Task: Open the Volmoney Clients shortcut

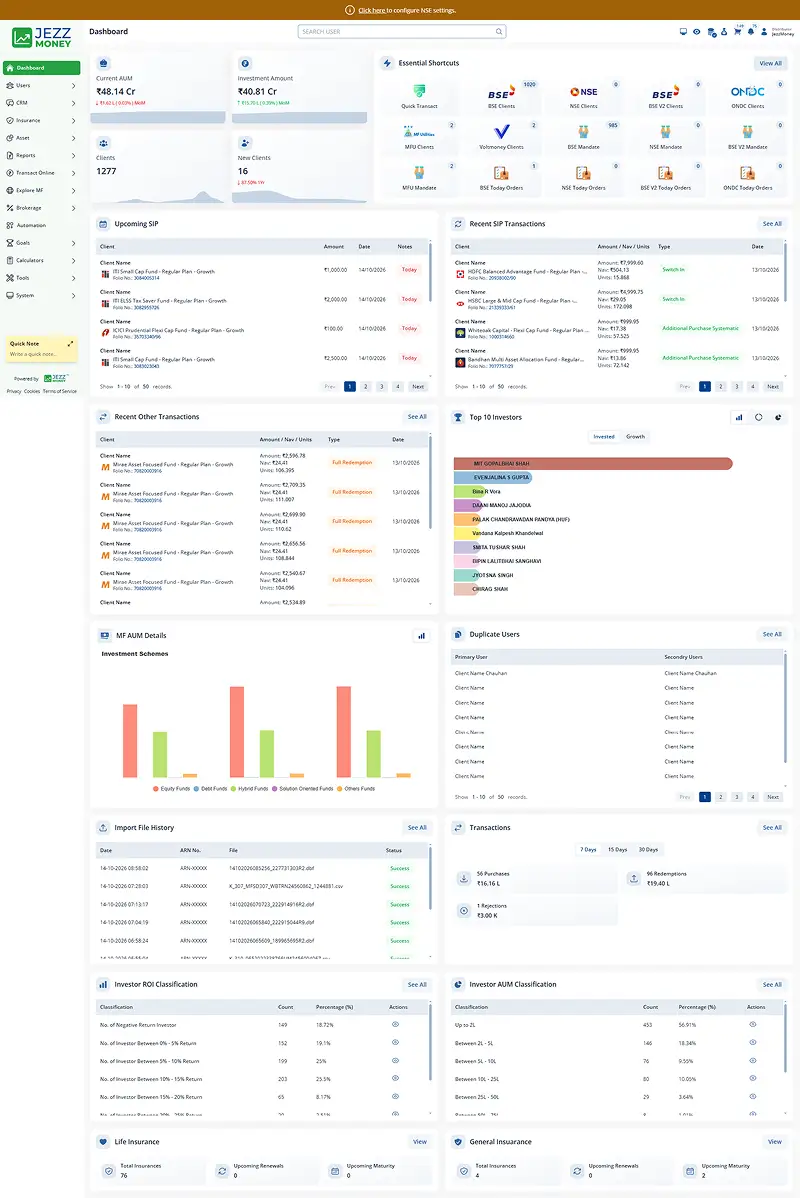Action: coord(501,137)
